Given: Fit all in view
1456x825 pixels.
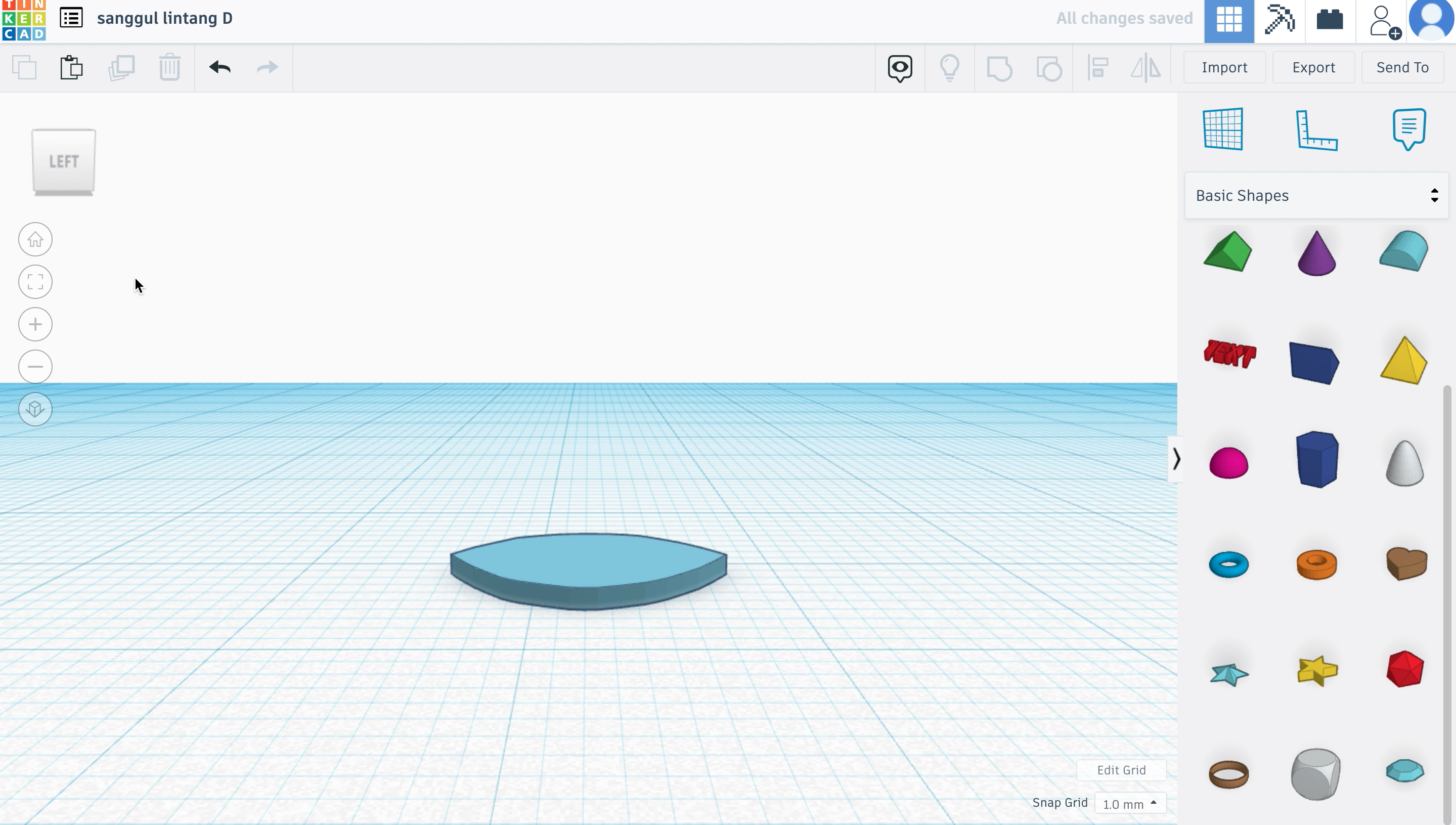Looking at the screenshot, I should [x=35, y=282].
